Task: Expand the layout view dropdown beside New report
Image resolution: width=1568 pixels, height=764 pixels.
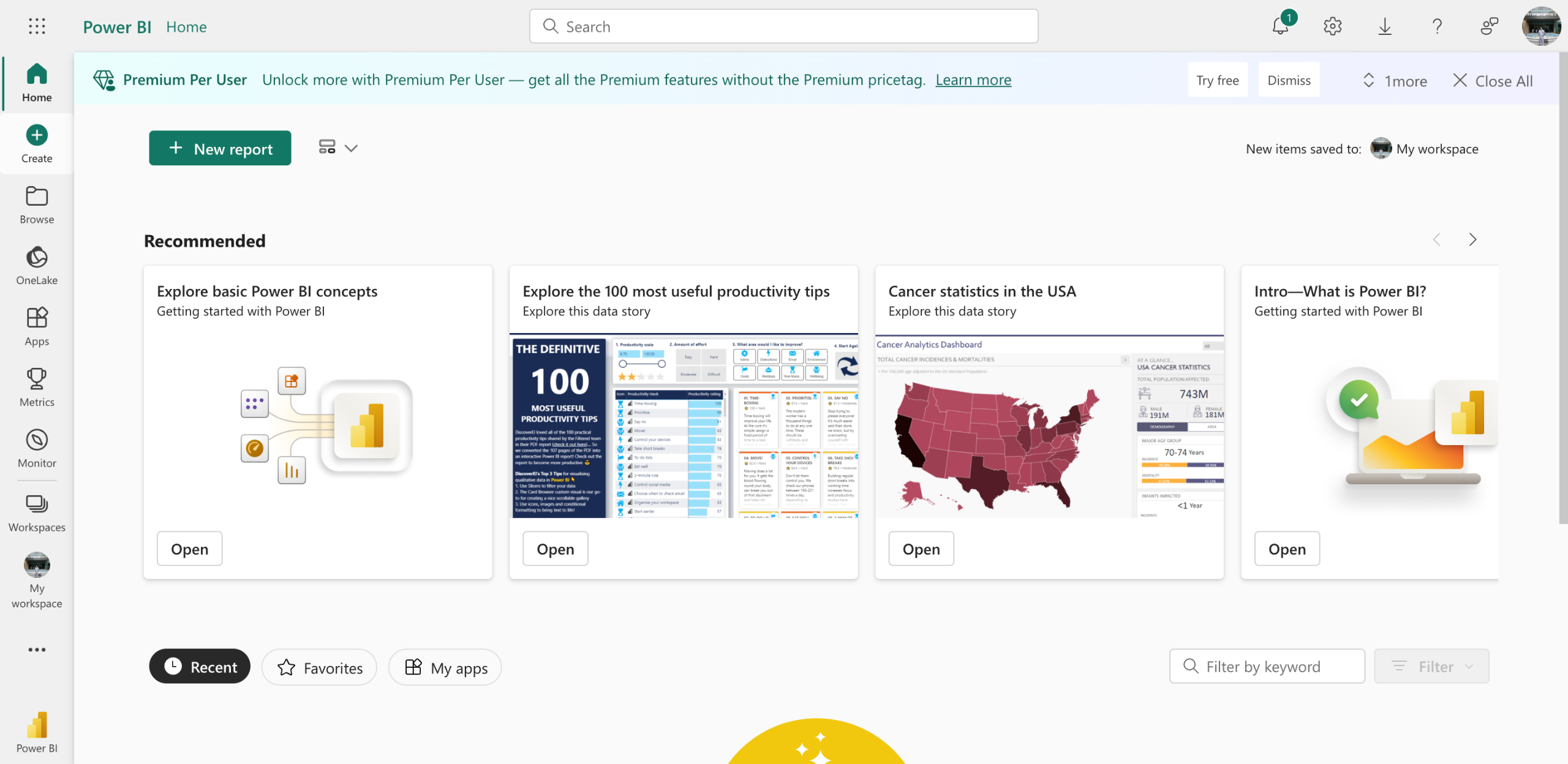Action: click(x=338, y=148)
